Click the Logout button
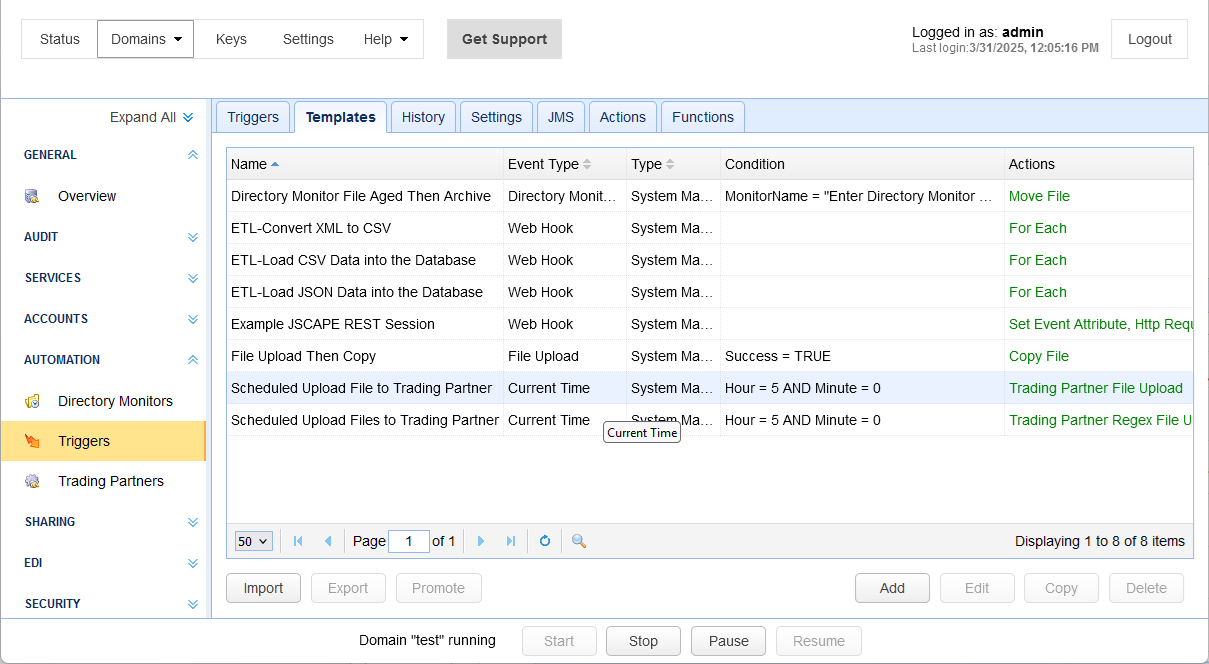 click(x=1150, y=39)
